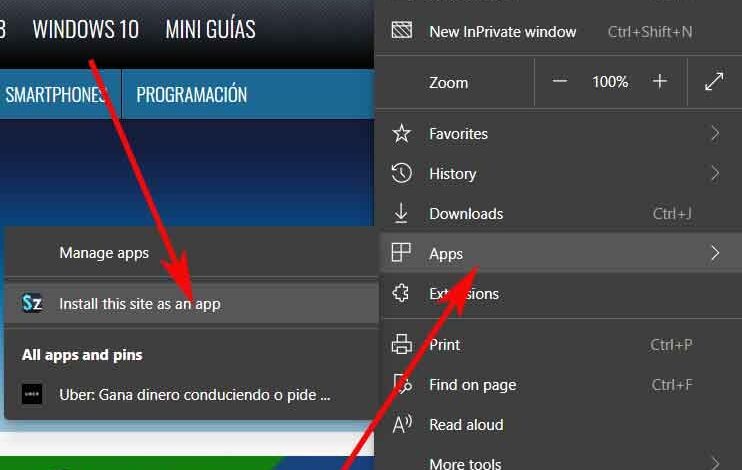Click the Zoom label

tap(448, 82)
